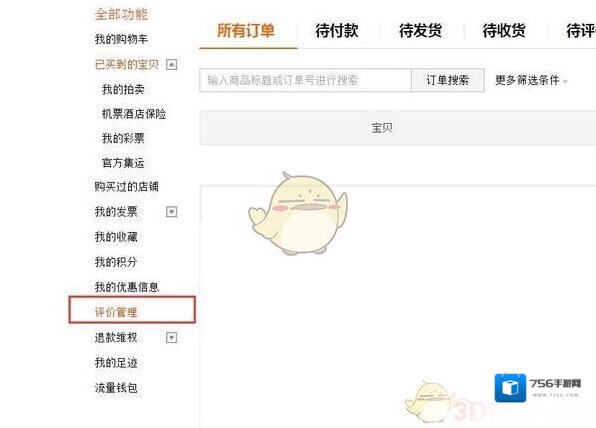
Task: Switch to 待发货 tab
Action: 420,31
